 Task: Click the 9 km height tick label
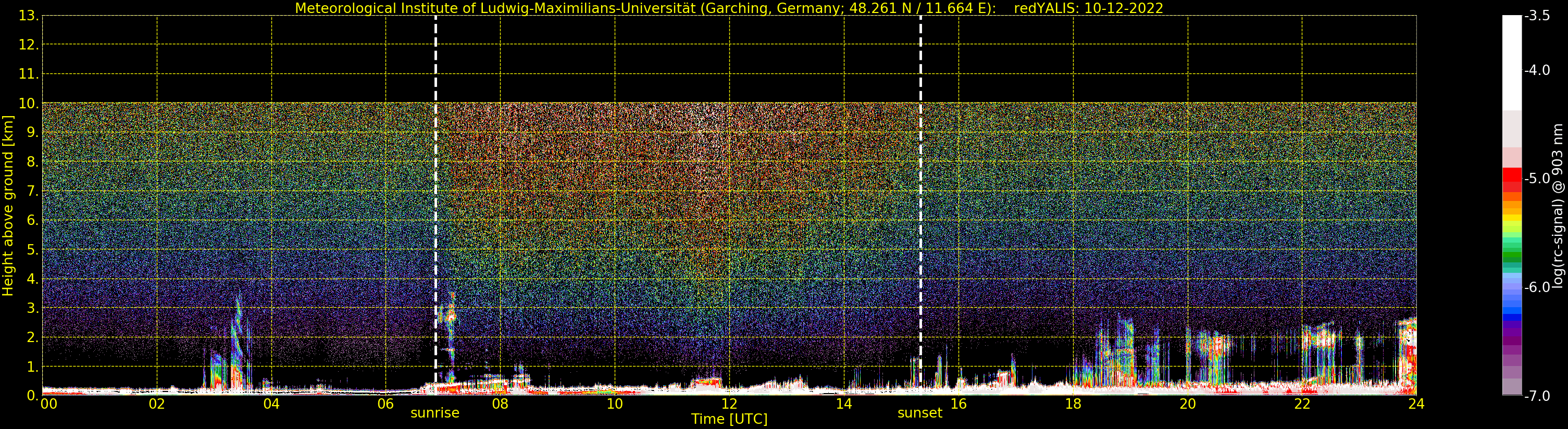[32, 133]
